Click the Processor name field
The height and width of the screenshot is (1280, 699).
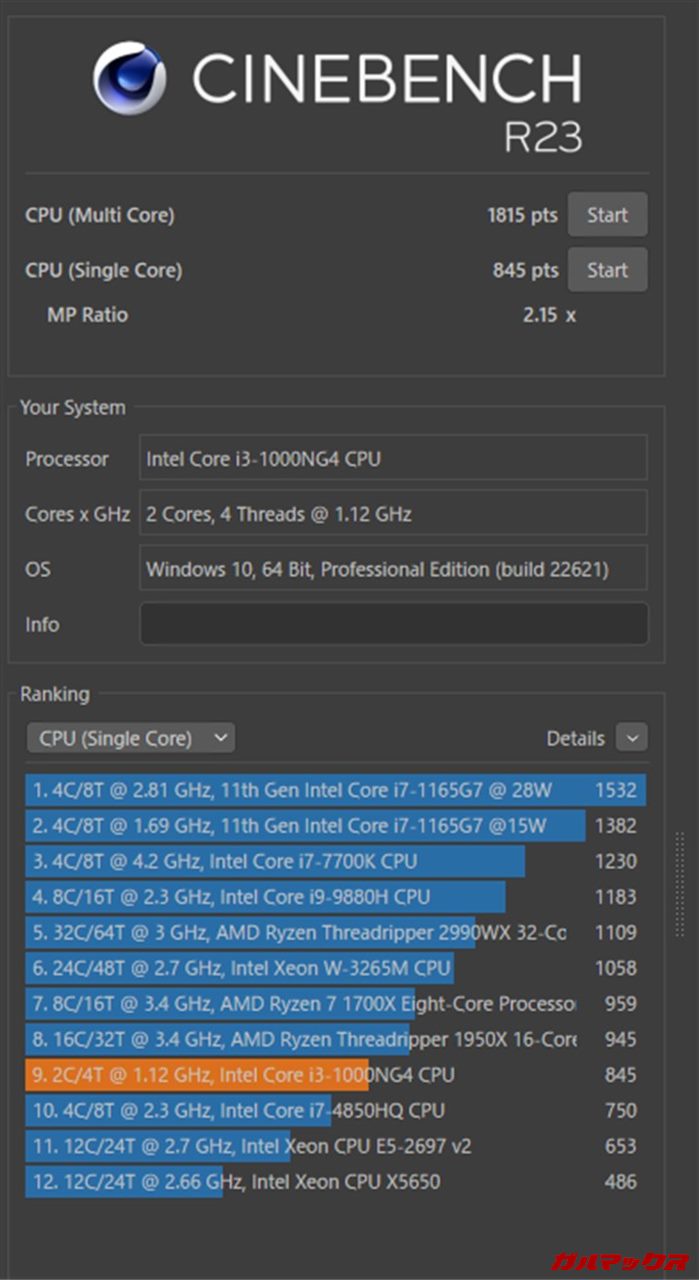393,459
